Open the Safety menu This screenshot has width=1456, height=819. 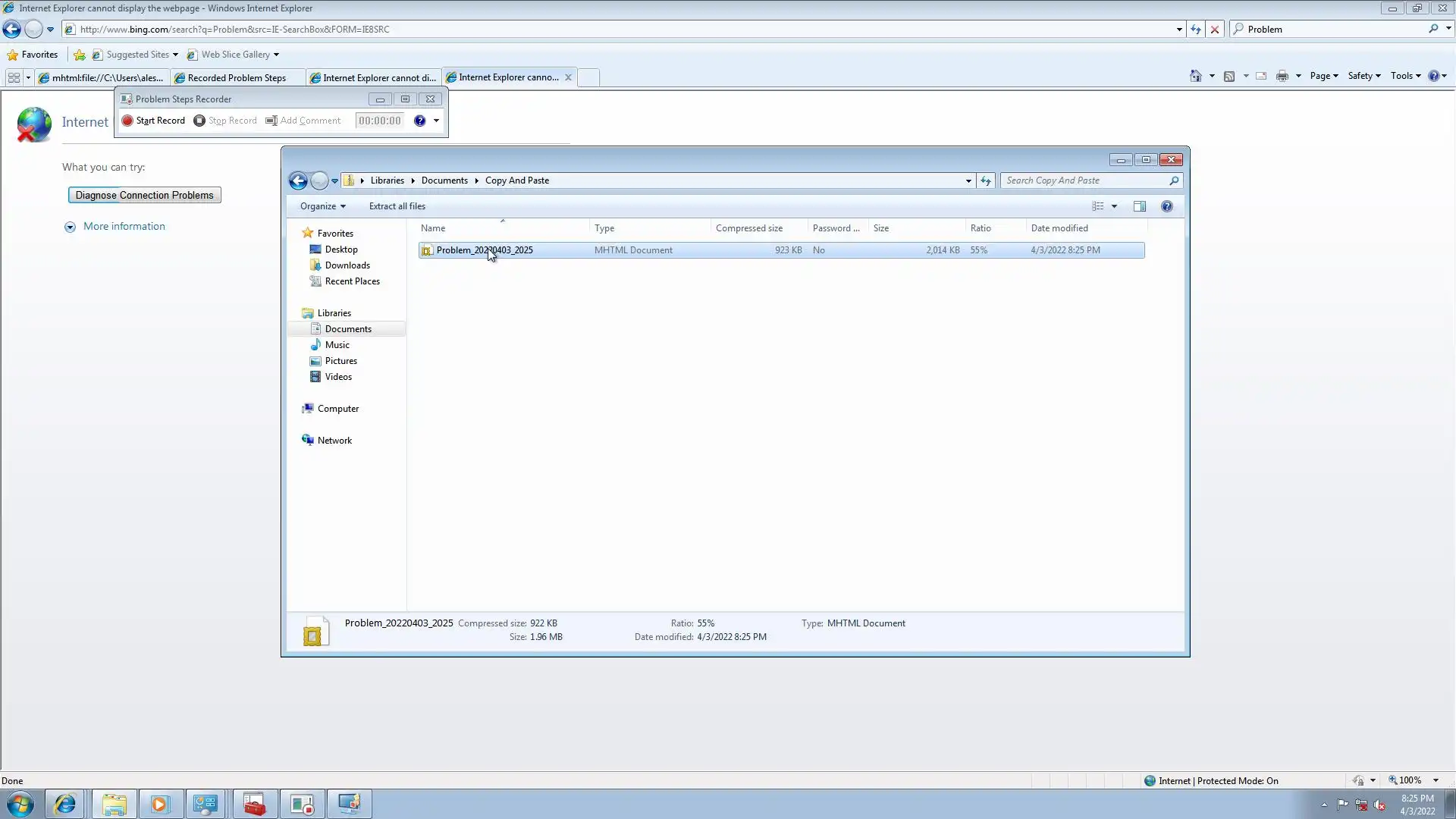coord(1363,76)
